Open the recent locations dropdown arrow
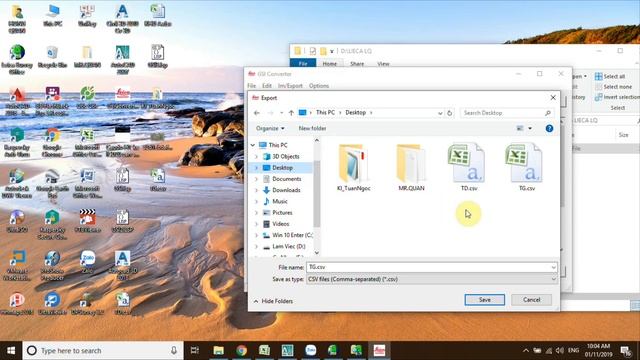 (281, 113)
